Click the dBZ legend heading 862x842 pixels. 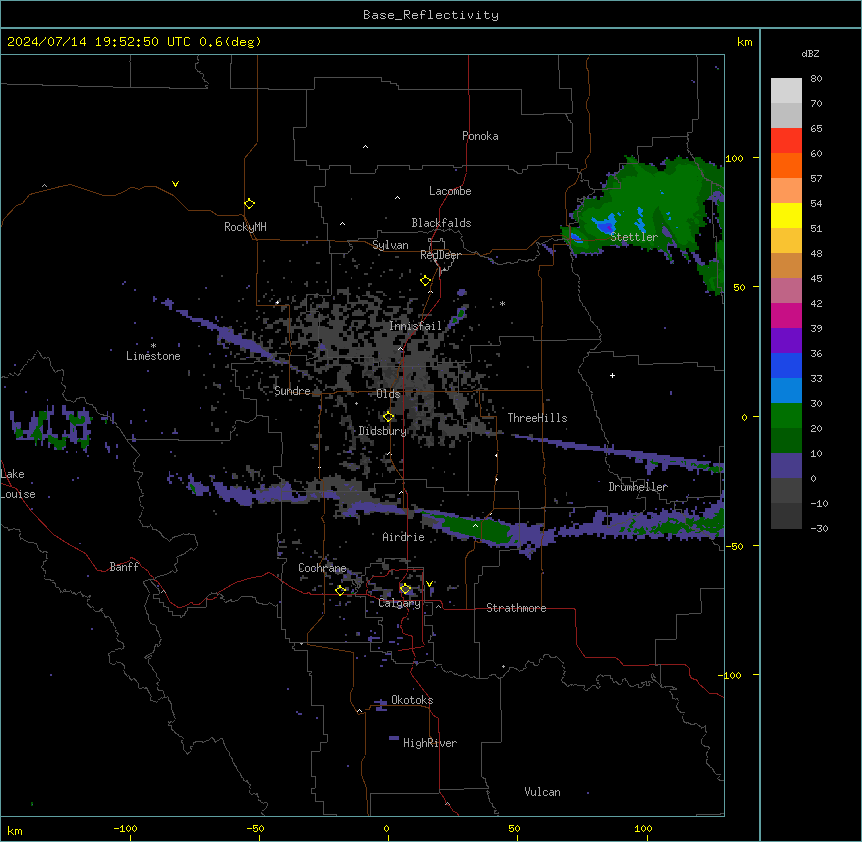point(810,53)
